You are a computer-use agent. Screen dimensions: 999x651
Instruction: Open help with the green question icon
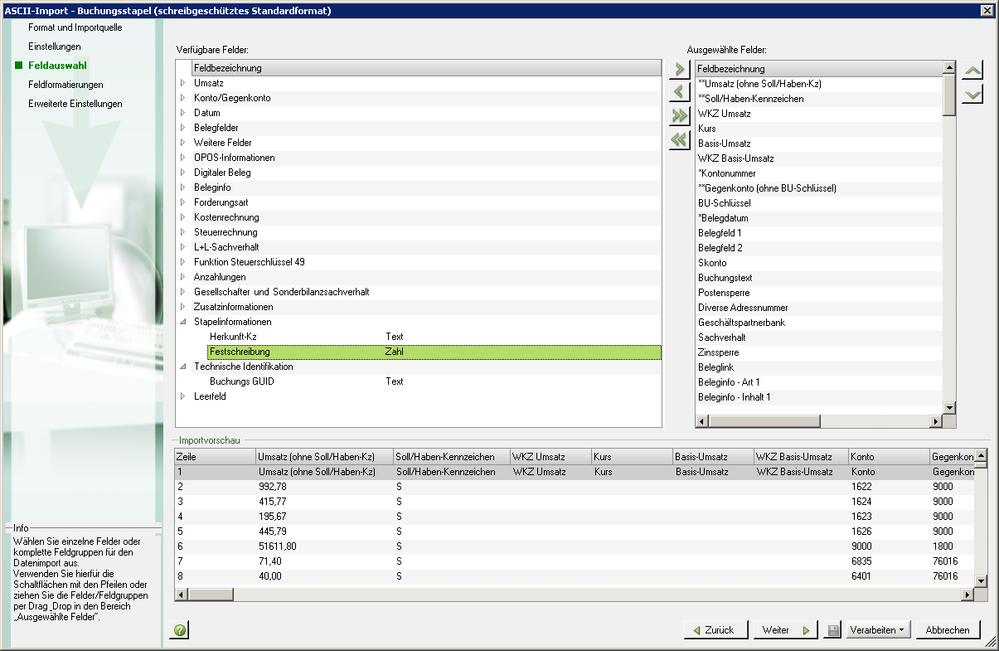tap(181, 630)
